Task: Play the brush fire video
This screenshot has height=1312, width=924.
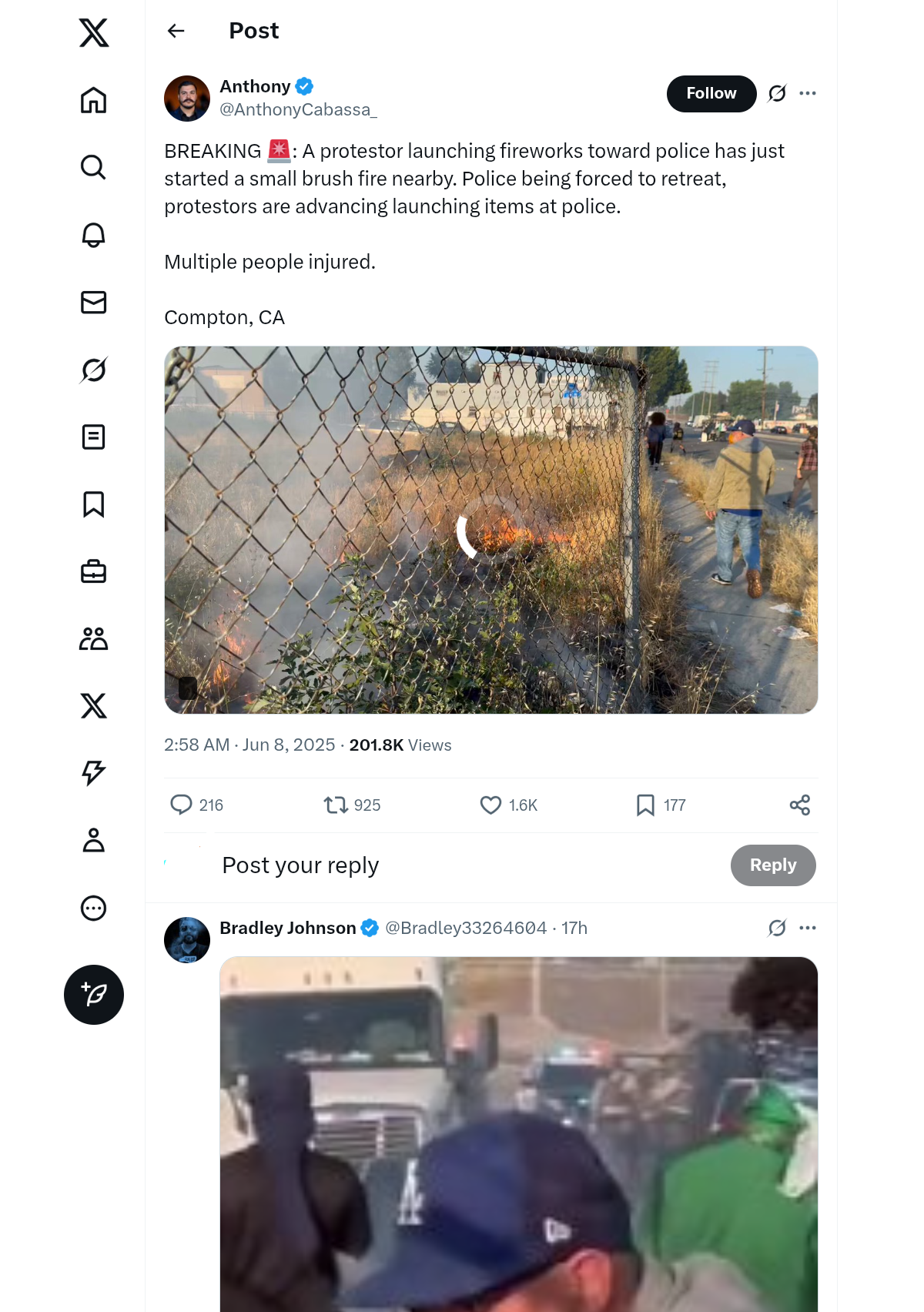Action: pos(491,530)
